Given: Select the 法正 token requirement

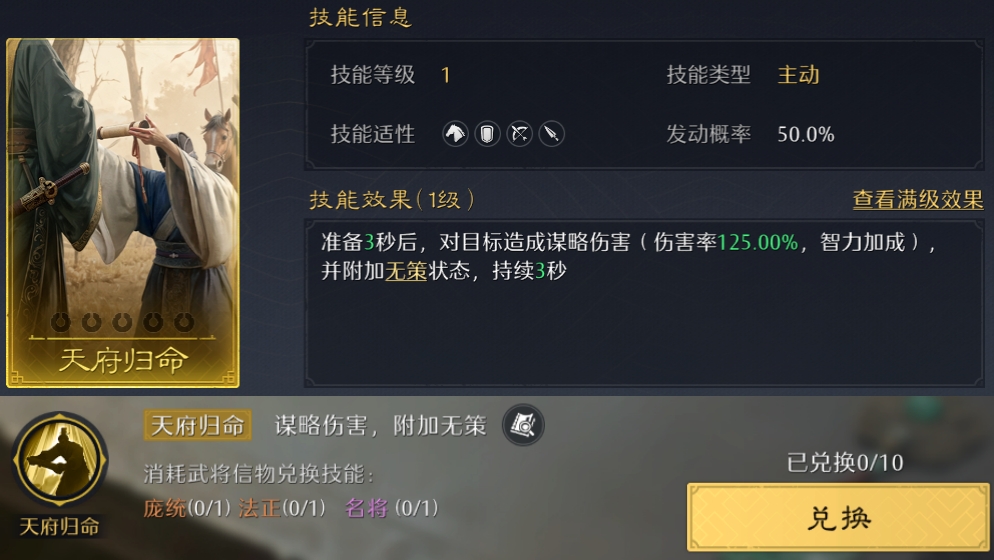Looking at the screenshot, I should [x=282, y=508].
